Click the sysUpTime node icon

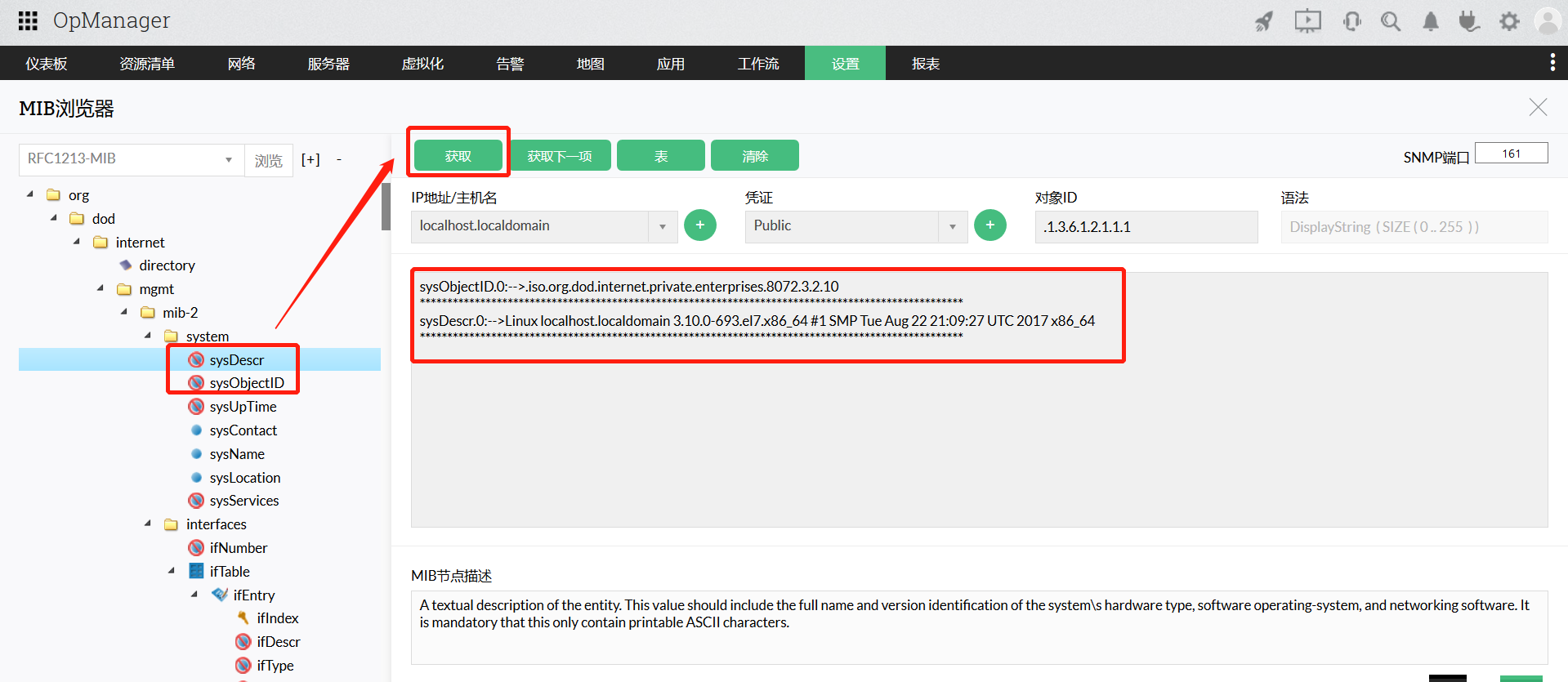coord(196,407)
